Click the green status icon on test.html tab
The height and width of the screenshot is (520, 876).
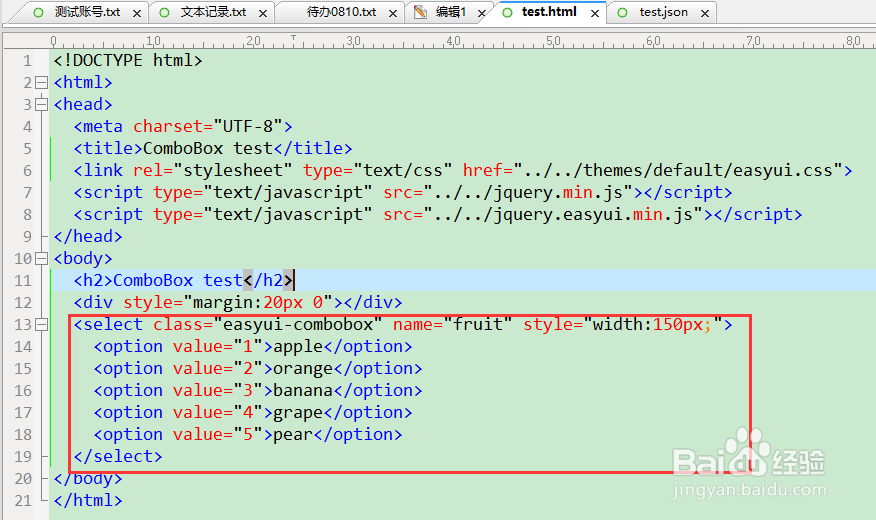[507, 12]
